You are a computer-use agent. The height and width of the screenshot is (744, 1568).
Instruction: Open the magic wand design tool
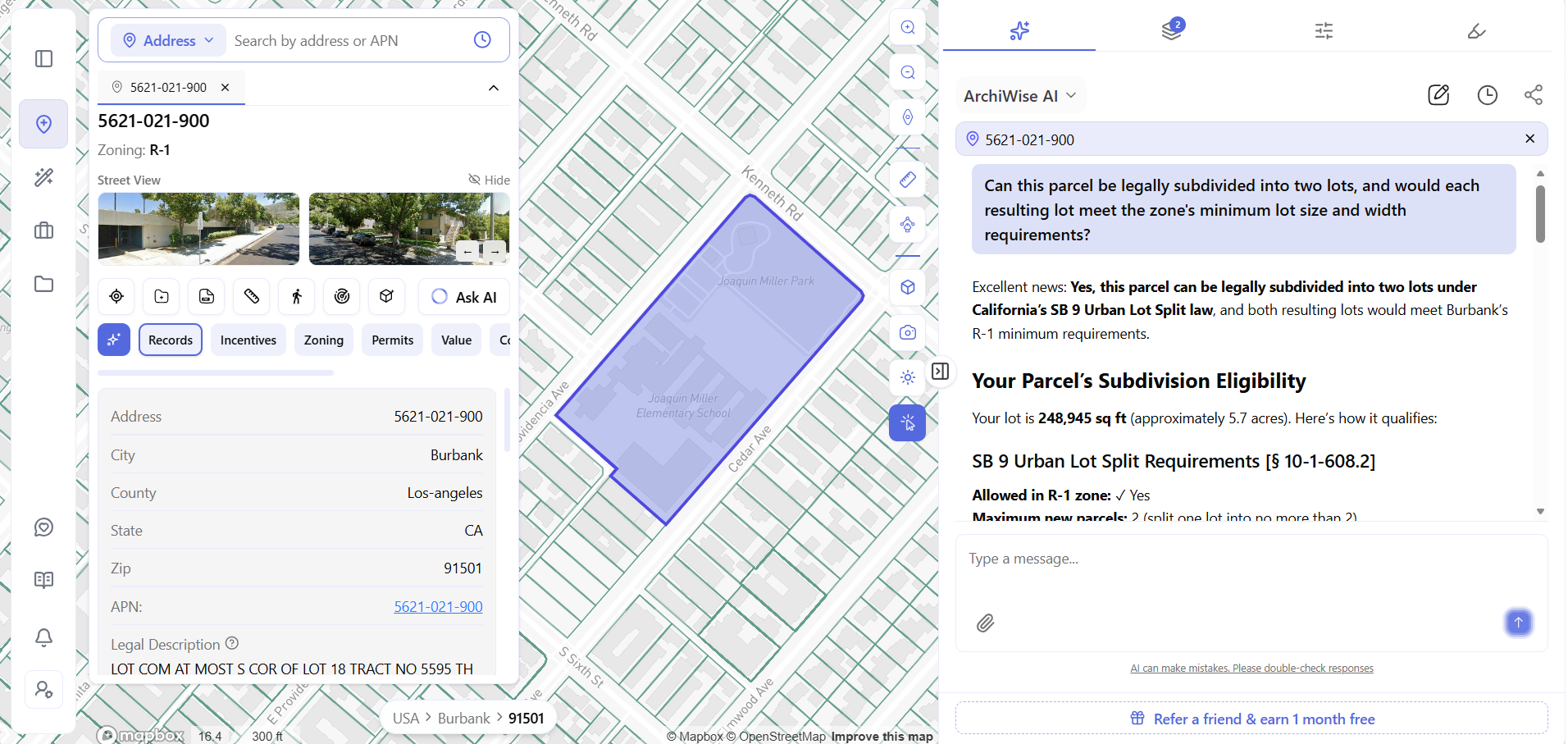pos(43,177)
